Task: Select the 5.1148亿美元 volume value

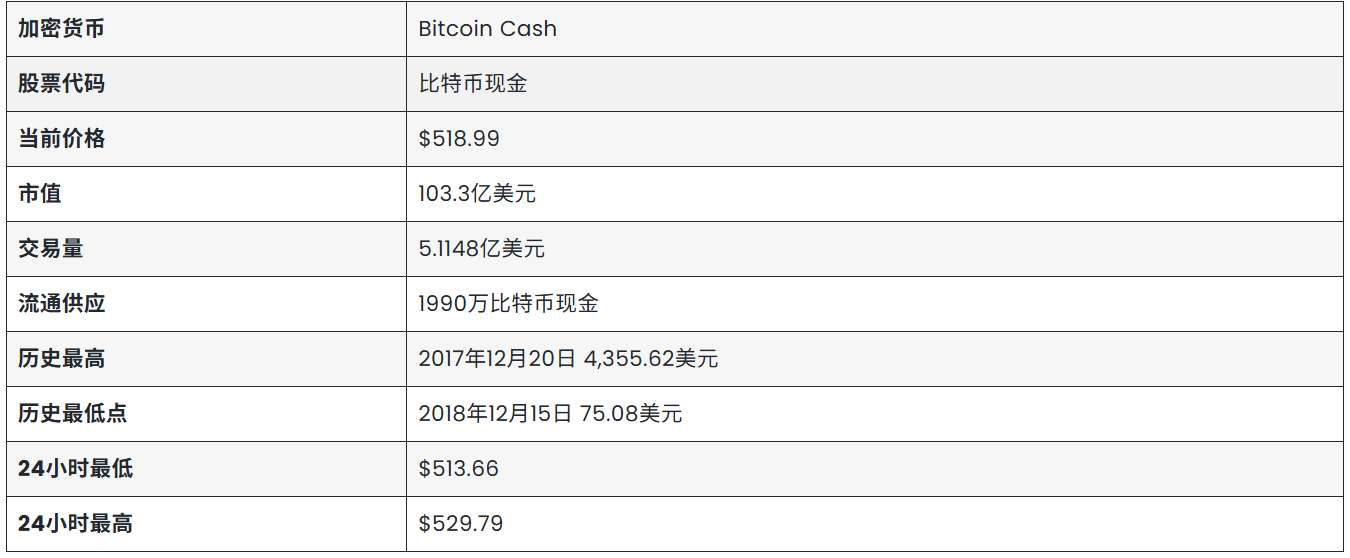Action: pyautogui.click(x=481, y=249)
